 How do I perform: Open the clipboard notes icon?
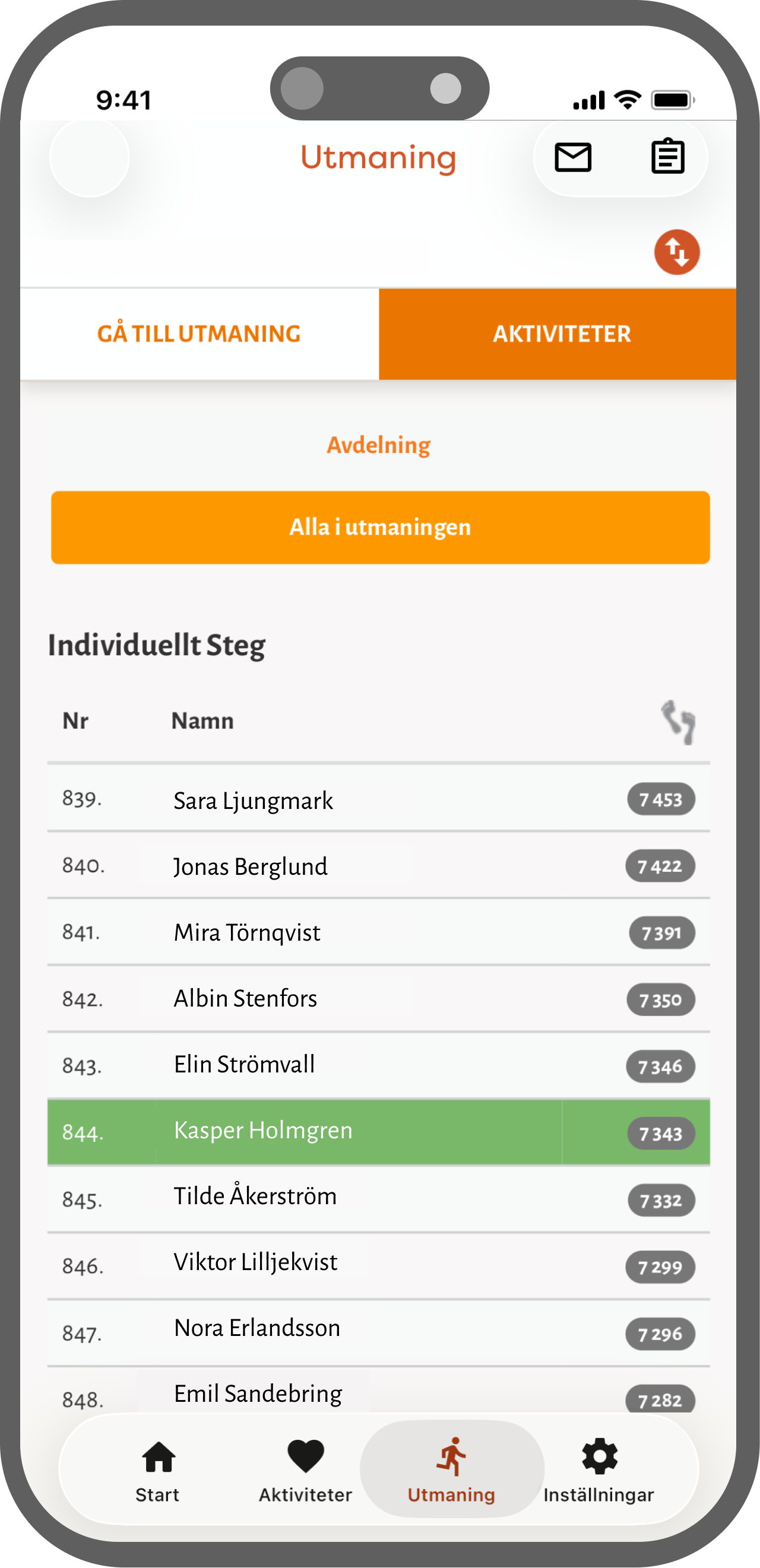667,158
